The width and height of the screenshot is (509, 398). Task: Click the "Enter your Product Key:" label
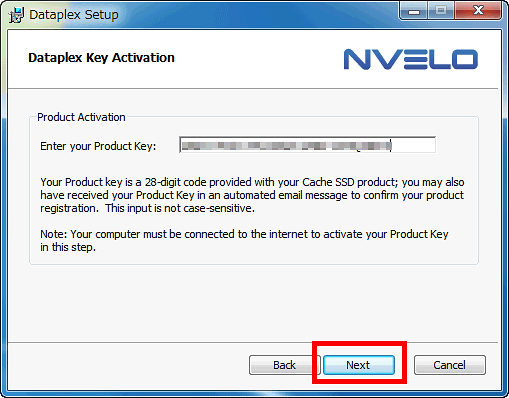point(98,146)
